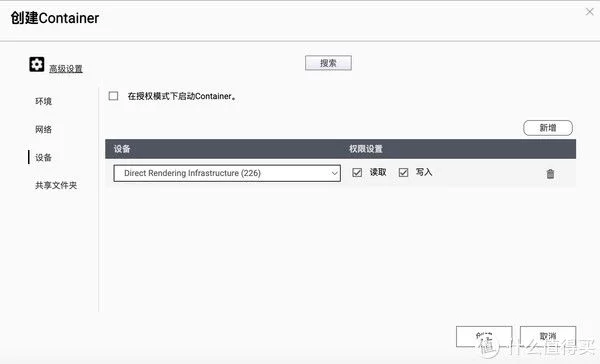
Task: Open the 高级设置 link
Action: coord(66,69)
